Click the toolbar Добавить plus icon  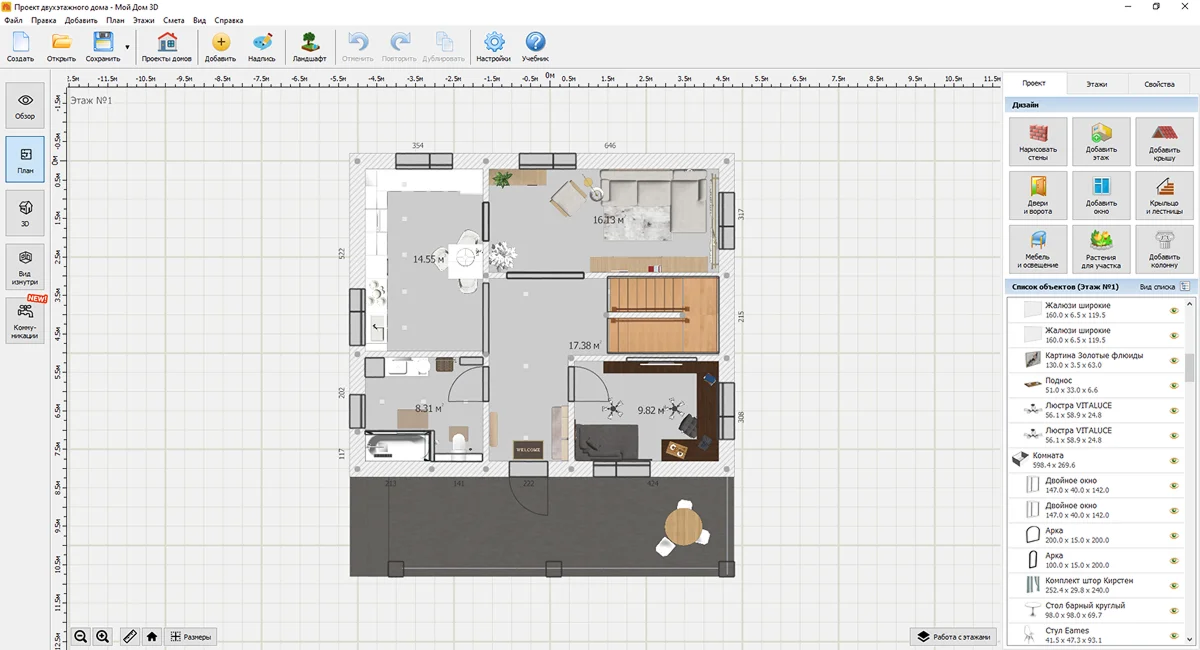220,47
